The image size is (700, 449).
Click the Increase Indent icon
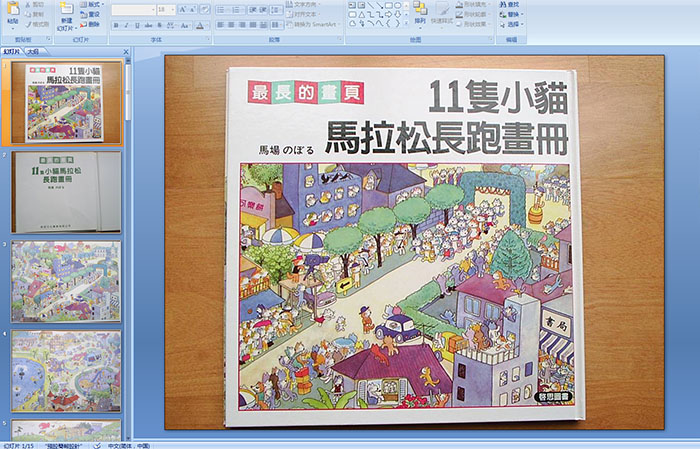[x=263, y=9]
